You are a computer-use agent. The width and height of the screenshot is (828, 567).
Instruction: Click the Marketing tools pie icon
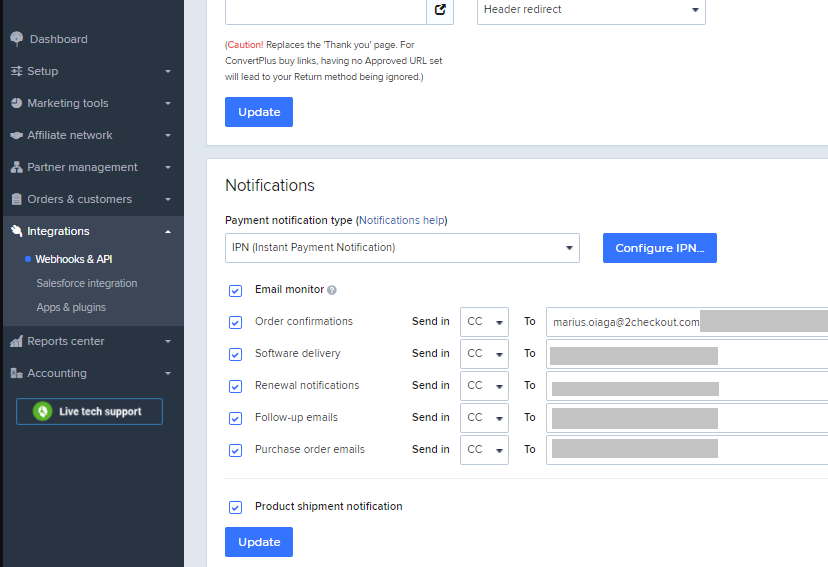pyautogui.click(x=16, y=103)
